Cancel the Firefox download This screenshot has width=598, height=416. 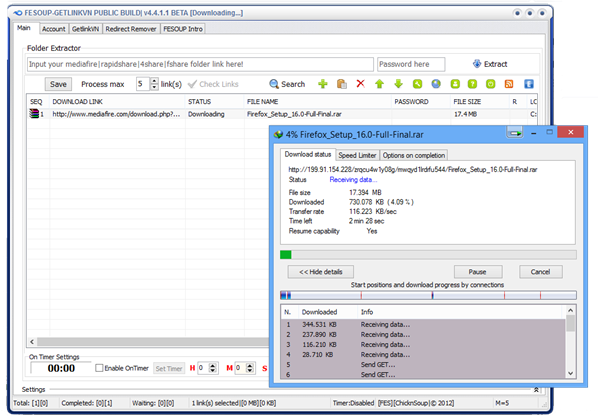(540, 271)
